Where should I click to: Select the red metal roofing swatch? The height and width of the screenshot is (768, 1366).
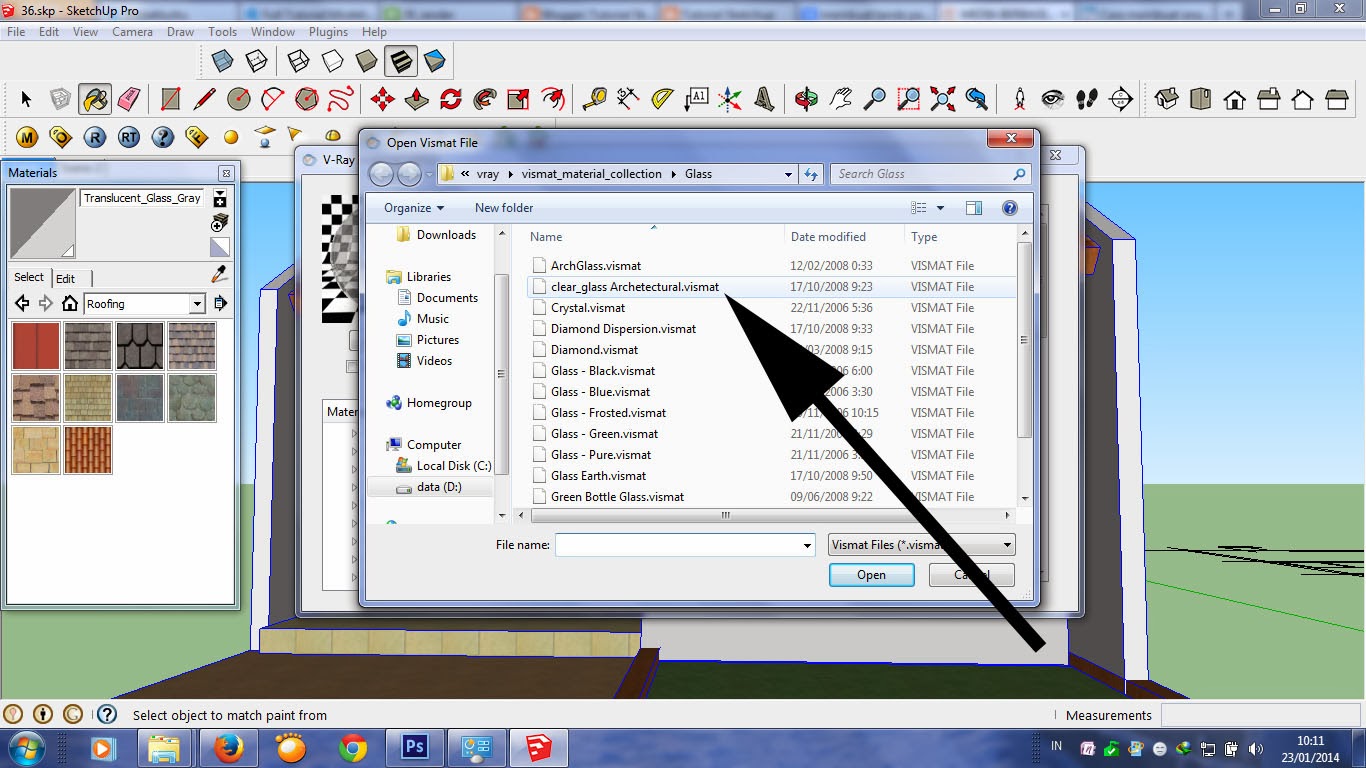click(x=36, y=346)
